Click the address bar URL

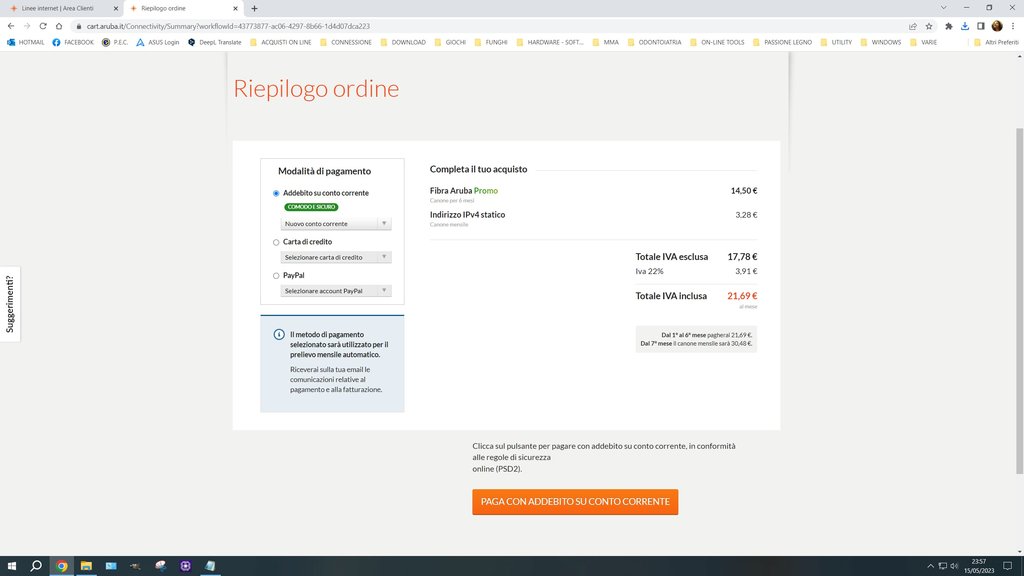coord(228,26)
